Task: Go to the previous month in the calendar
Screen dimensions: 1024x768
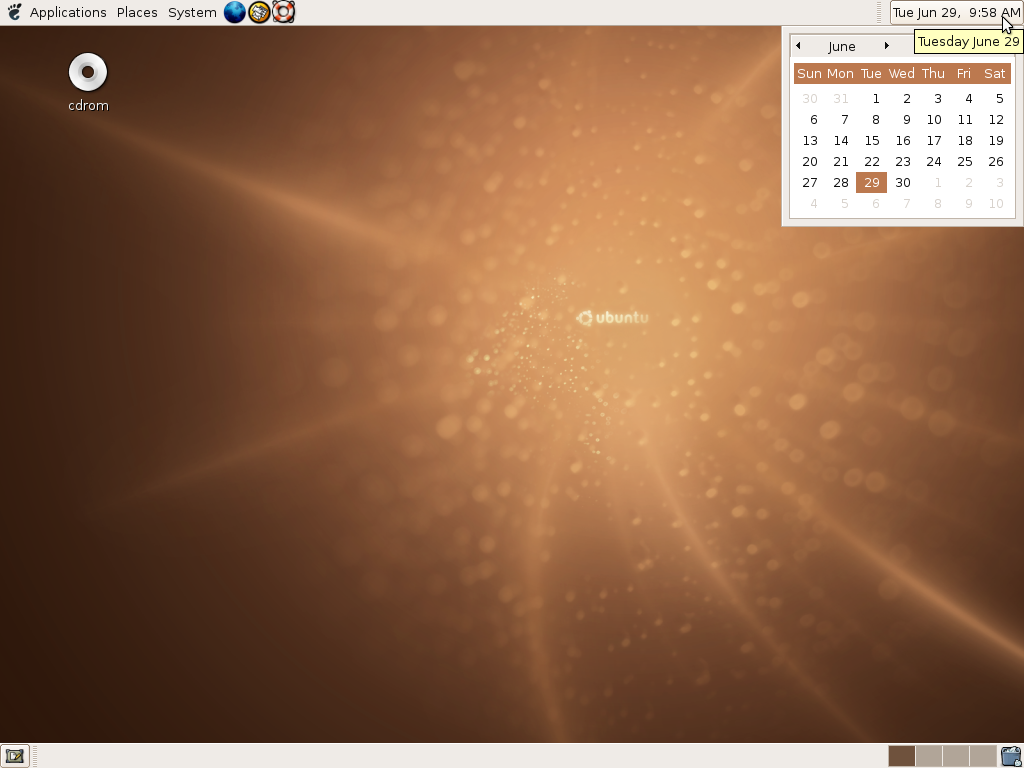Action: tap(798, 45)
